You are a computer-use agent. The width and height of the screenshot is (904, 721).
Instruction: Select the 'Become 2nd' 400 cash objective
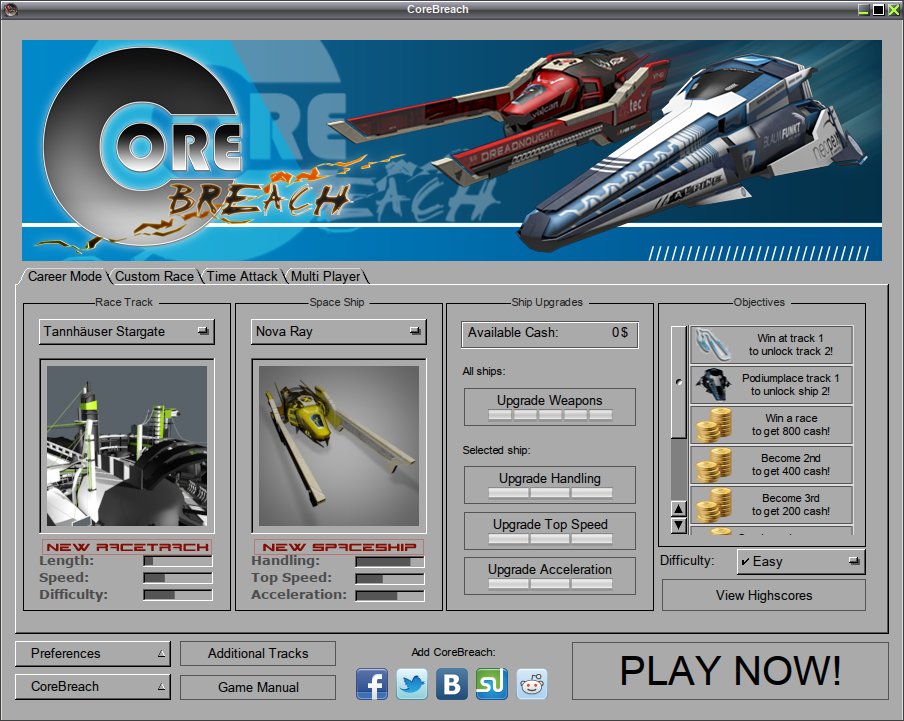tap(771, 465)
